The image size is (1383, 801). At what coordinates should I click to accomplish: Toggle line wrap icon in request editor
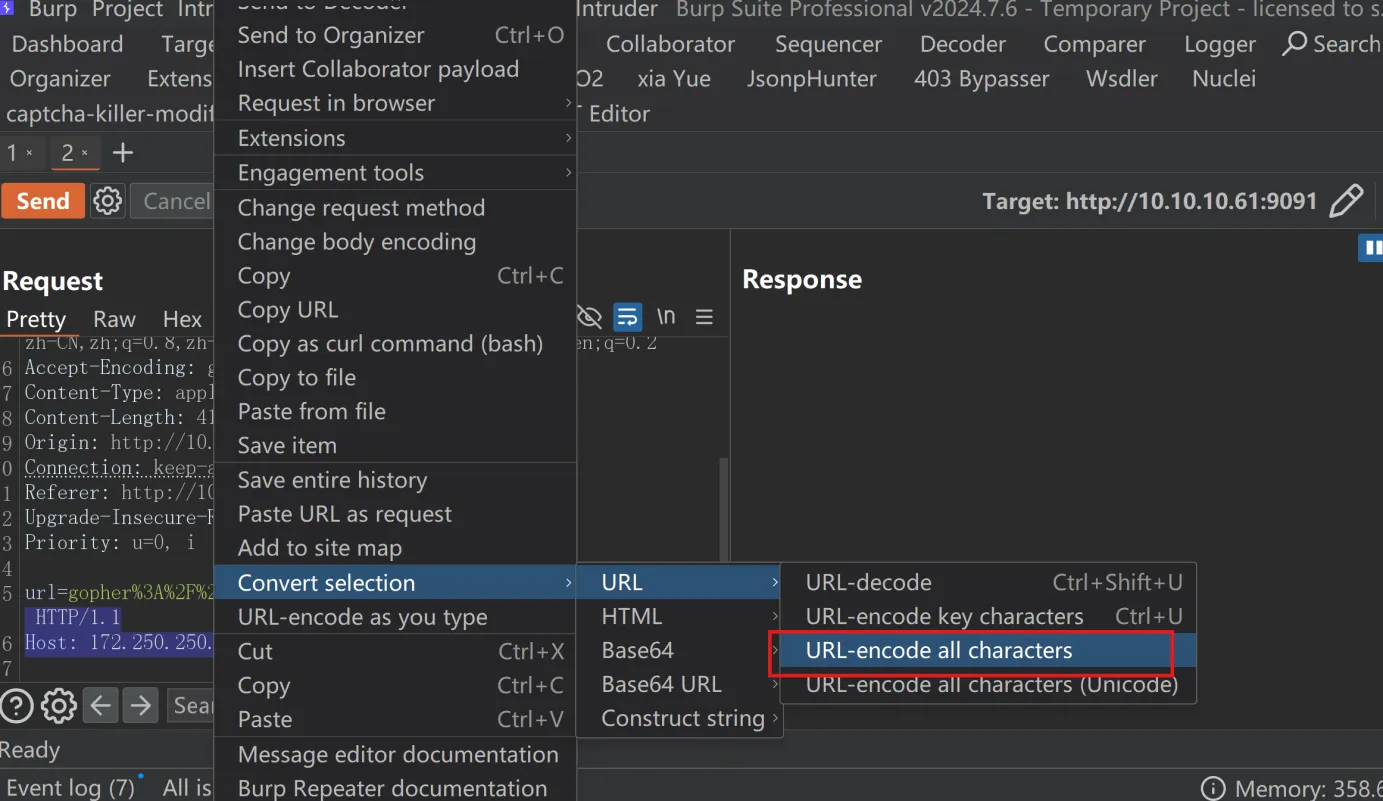627,317
